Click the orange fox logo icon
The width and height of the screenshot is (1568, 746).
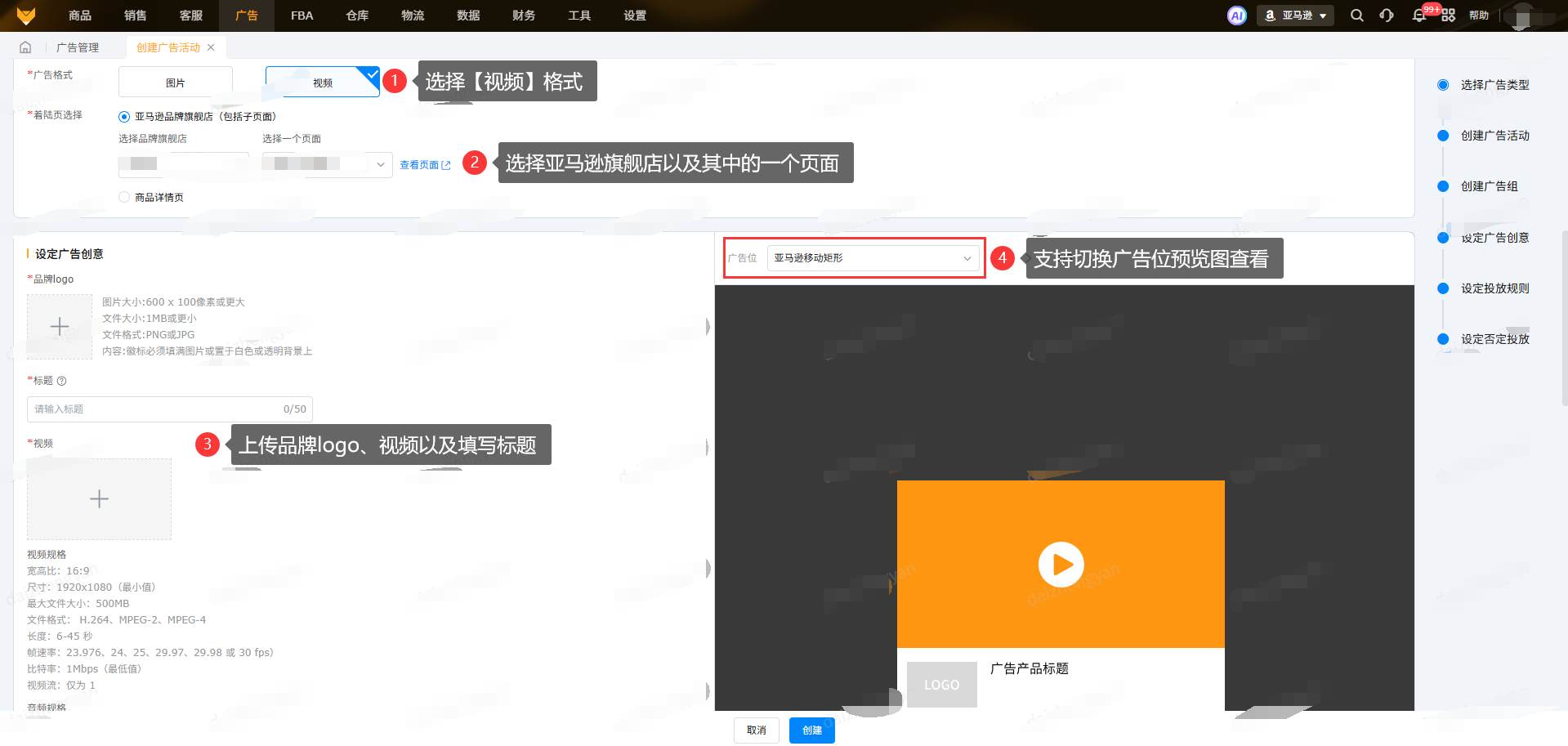26,16
